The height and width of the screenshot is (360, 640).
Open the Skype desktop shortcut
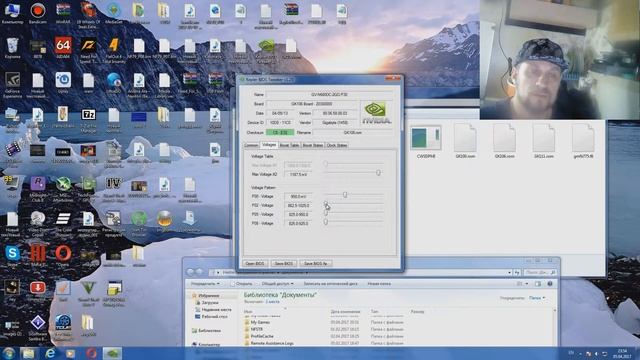click(12, 256)
